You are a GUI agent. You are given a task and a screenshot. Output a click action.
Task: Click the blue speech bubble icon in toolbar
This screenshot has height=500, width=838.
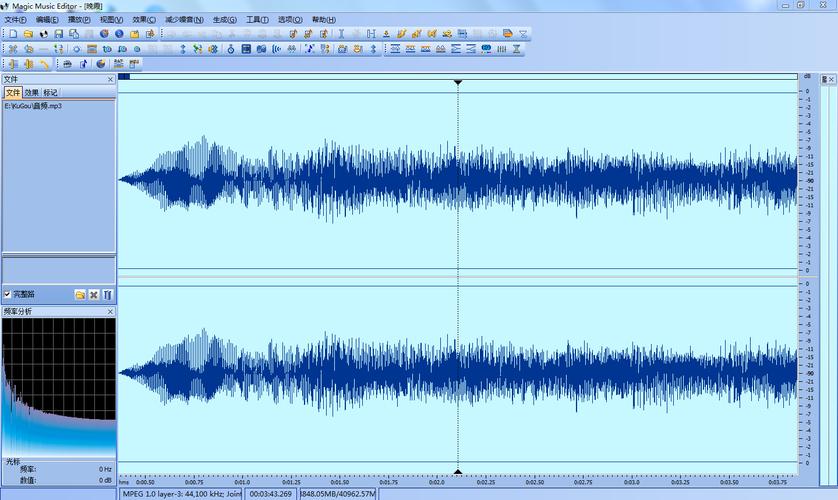pos(486,49)
